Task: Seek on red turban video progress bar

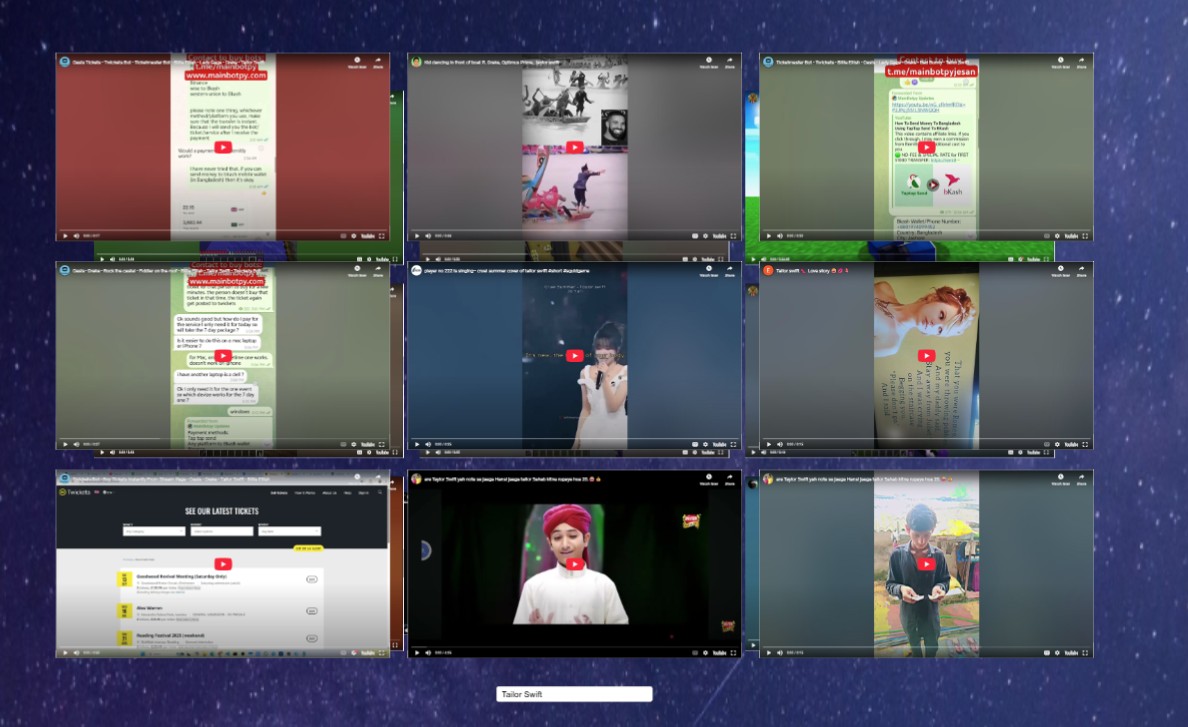Action: click(x=574, y=646)
